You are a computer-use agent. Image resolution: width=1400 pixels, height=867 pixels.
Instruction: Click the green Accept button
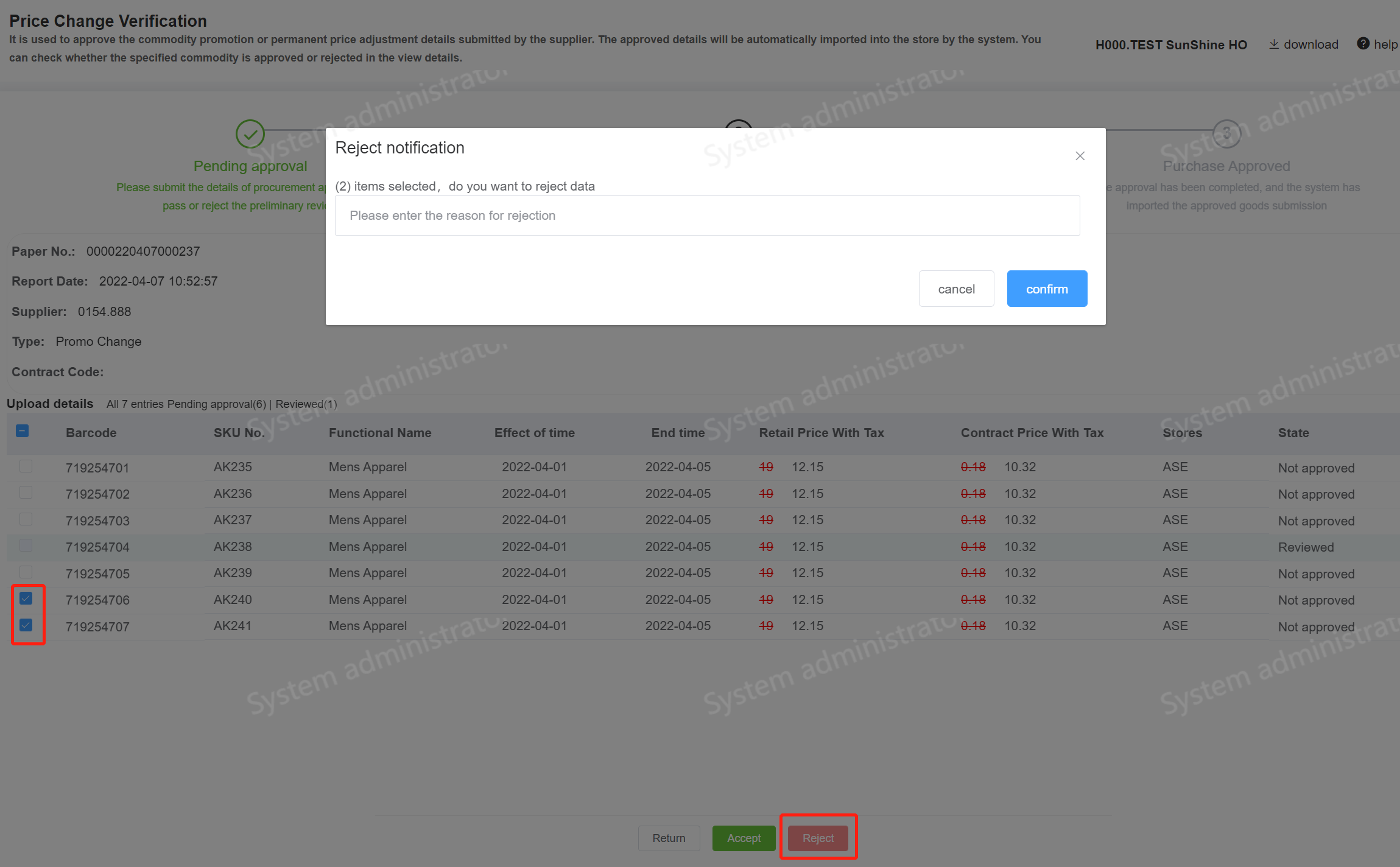tap(743, 838)
